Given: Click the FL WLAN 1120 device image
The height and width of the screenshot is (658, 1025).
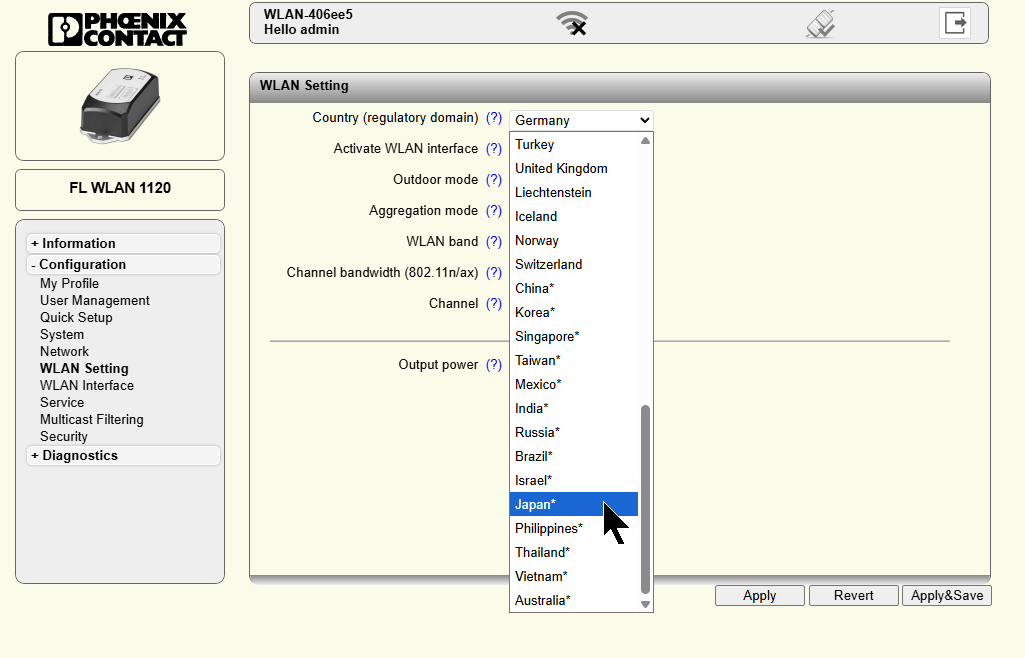Looking at the screenshot, I should click(120, 105).
